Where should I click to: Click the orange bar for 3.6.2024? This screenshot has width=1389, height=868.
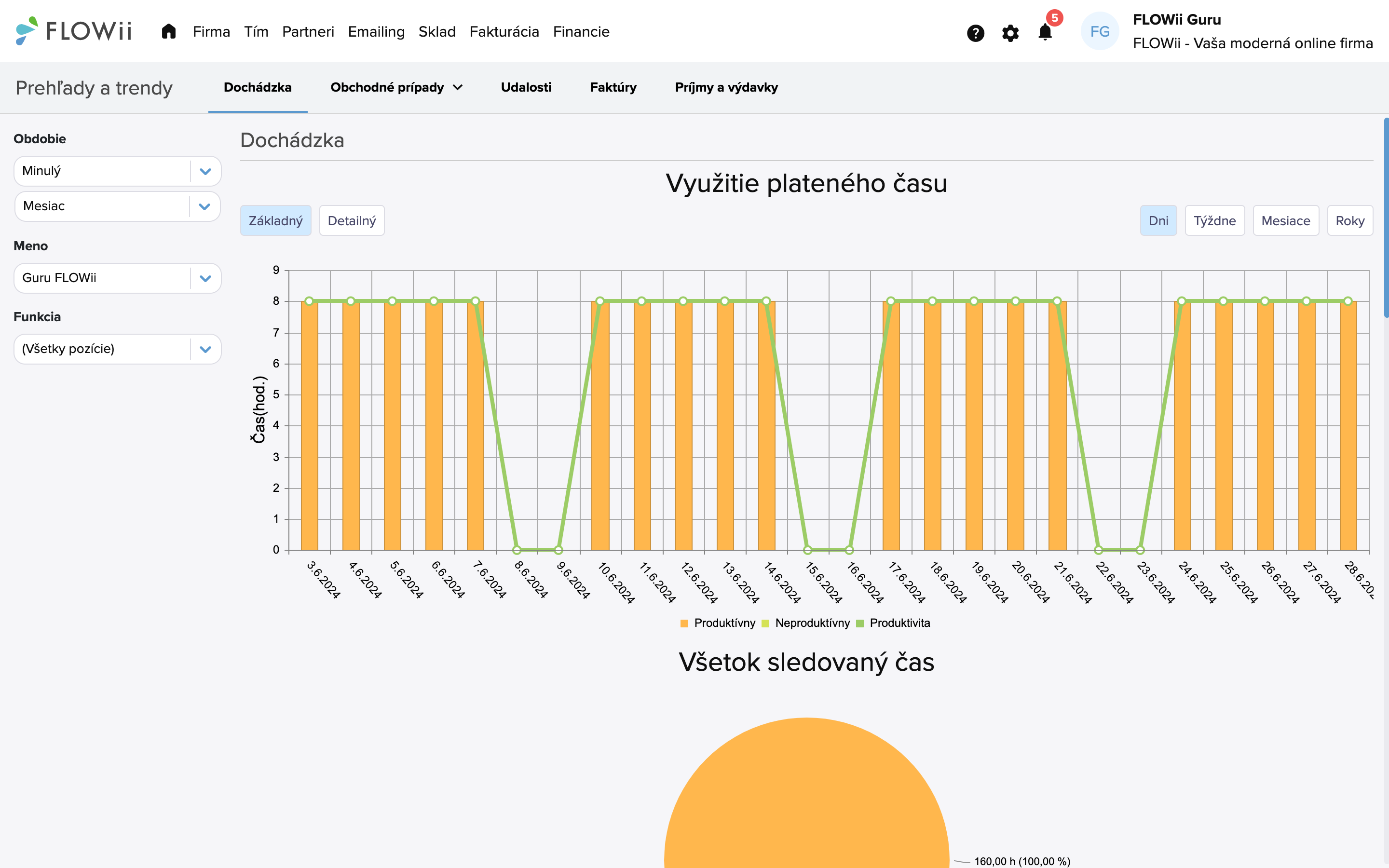point(309,425)
